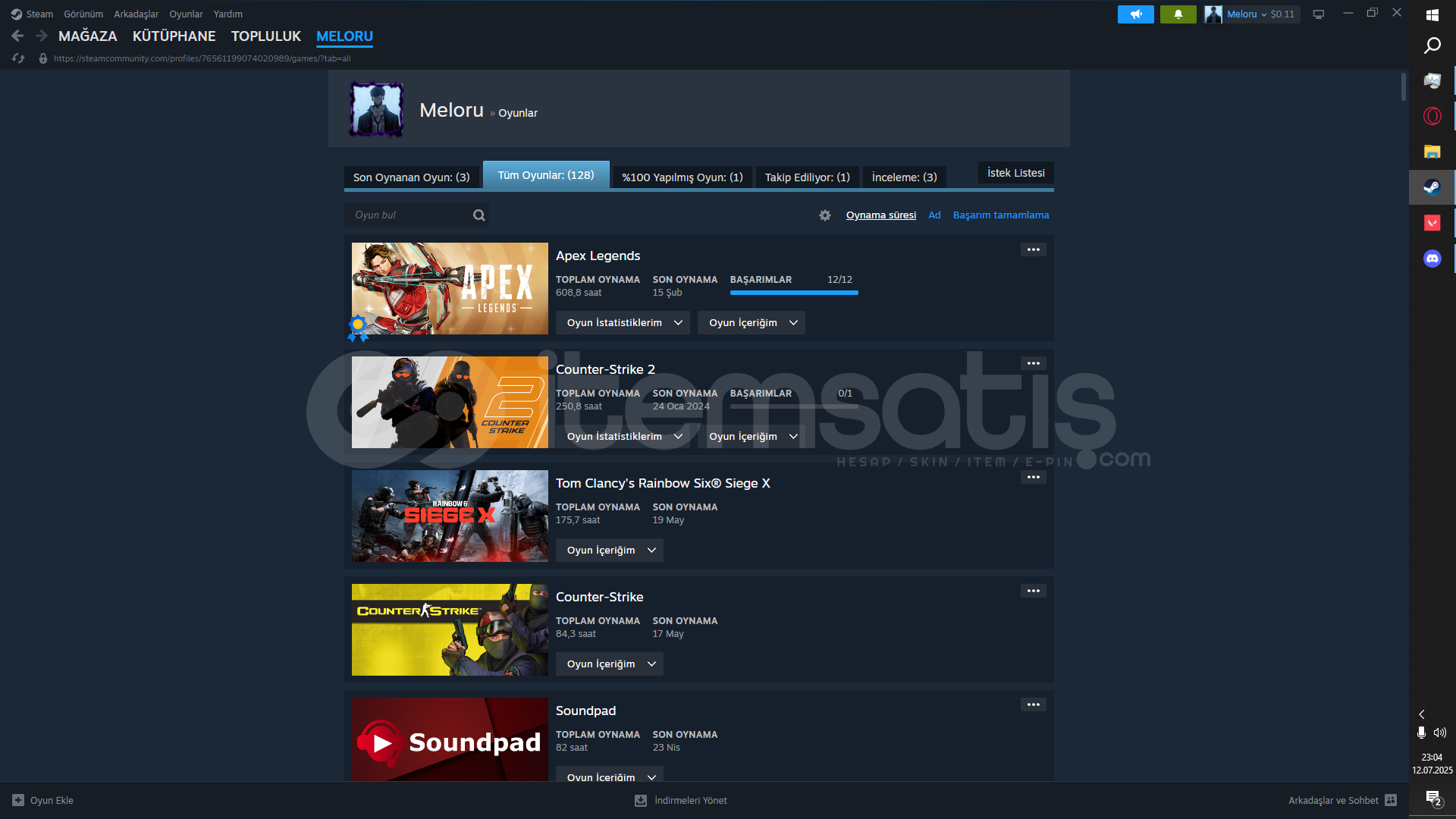Open the Oyunlar menu
Screen dimensions: 1456x819
(186, 14)
